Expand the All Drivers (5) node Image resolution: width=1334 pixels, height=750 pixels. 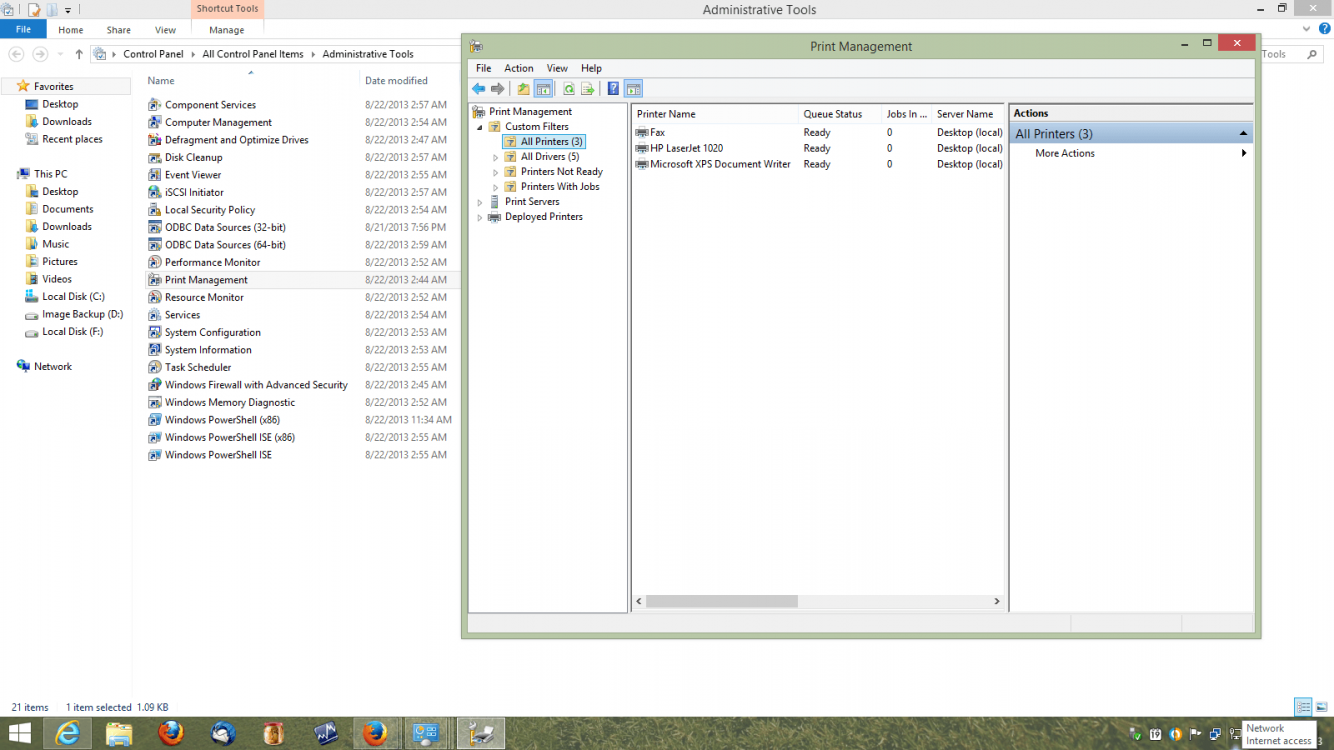tap(496, 157)
